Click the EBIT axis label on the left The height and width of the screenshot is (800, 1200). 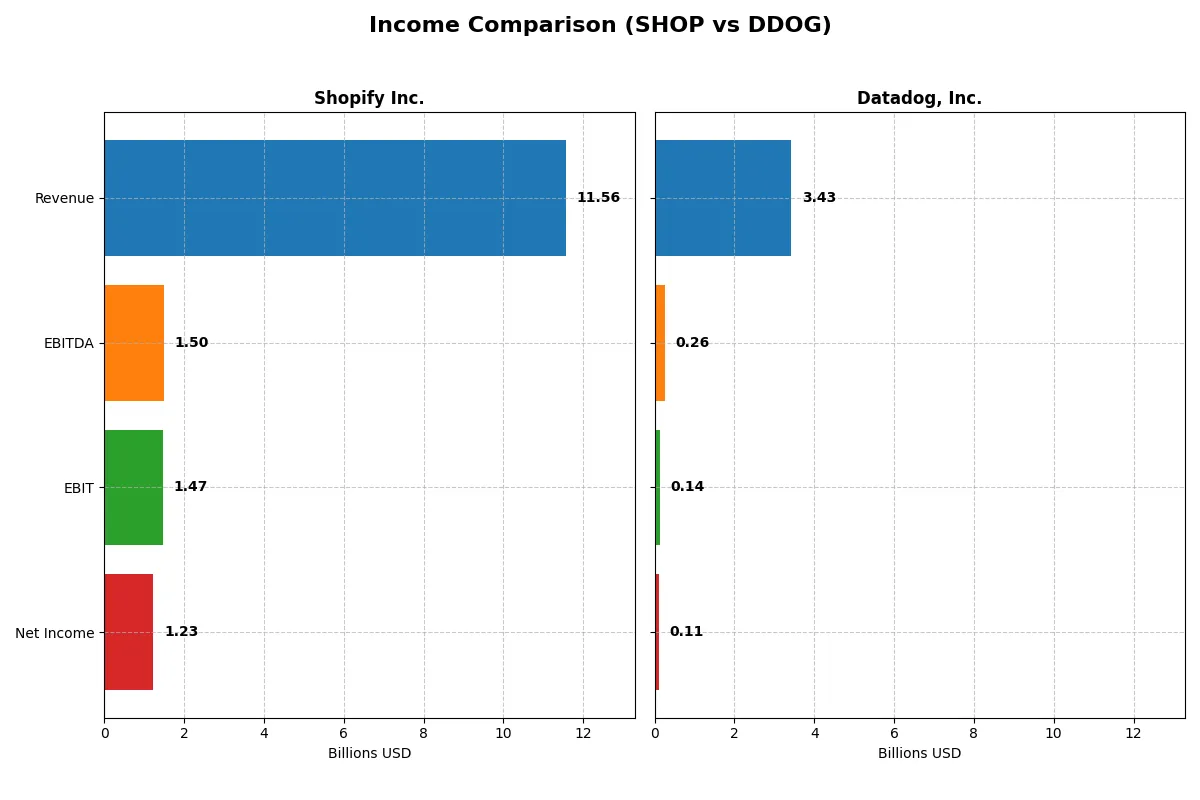click(x=78, y=488)
